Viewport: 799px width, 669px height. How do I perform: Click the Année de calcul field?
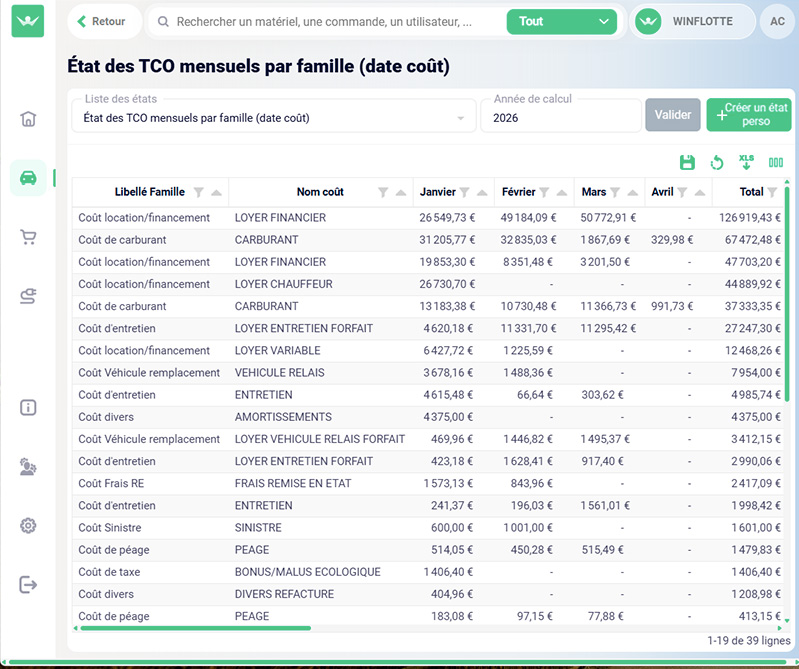point(561,116)
